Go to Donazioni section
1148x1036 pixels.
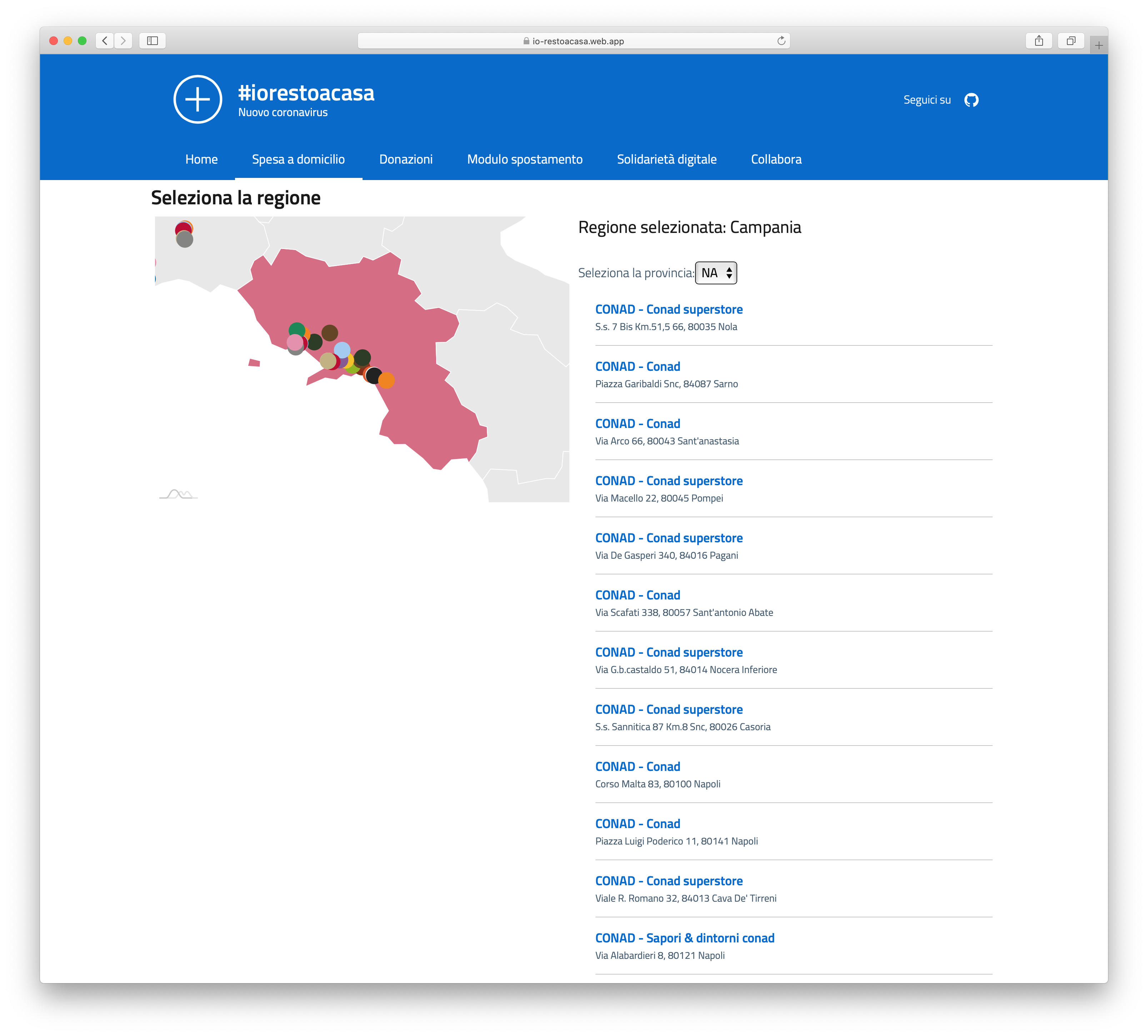(406, 159)
